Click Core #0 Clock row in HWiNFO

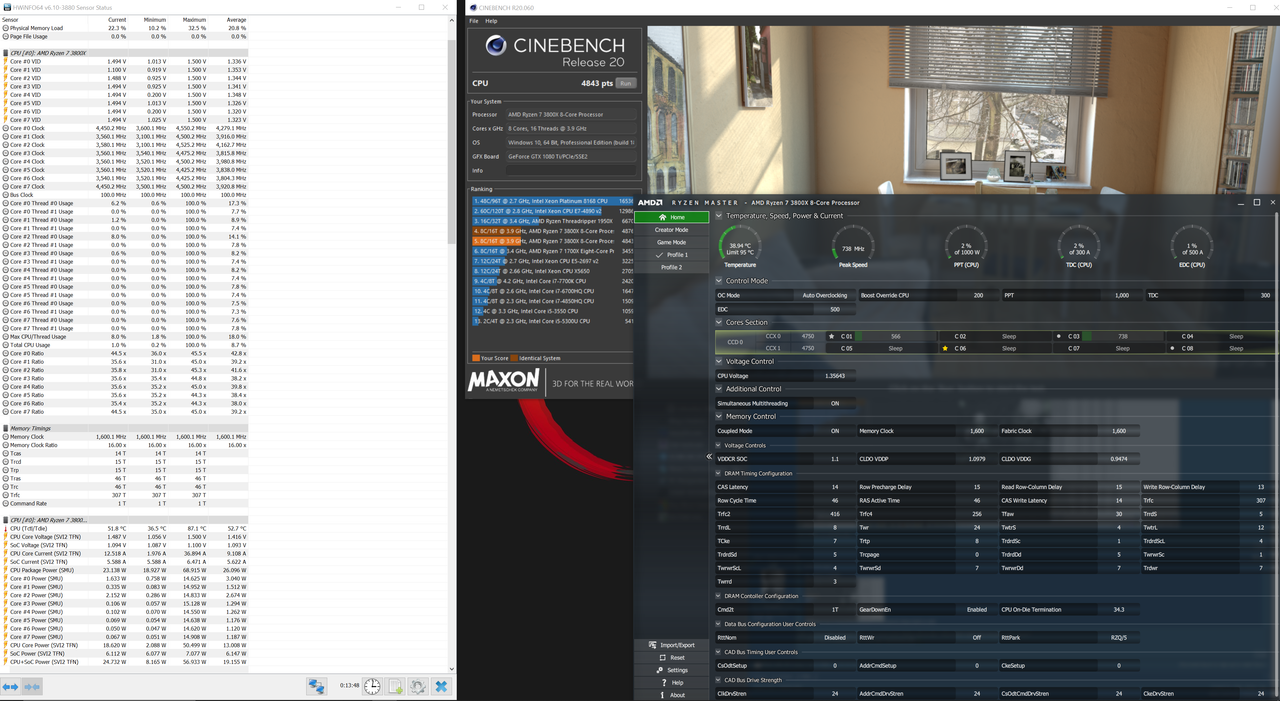124,128
